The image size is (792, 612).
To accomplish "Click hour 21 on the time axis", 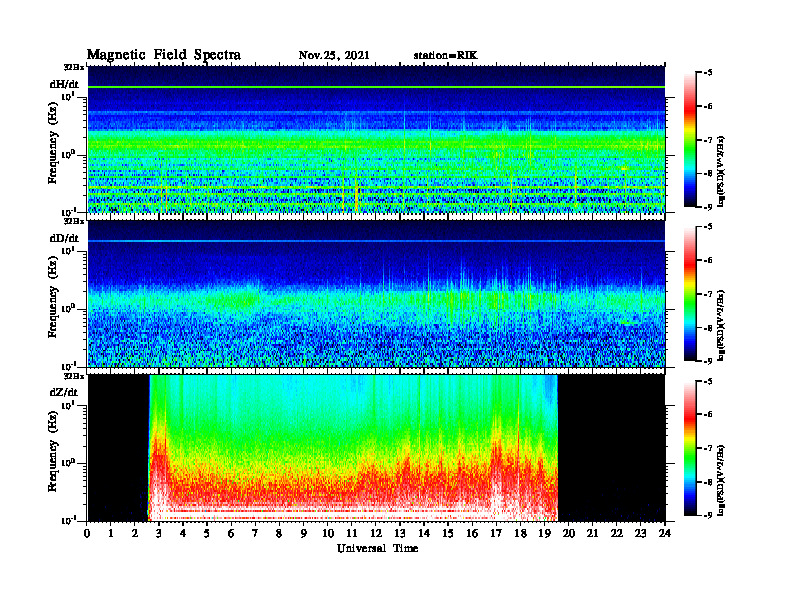I will tap(592, 534).
